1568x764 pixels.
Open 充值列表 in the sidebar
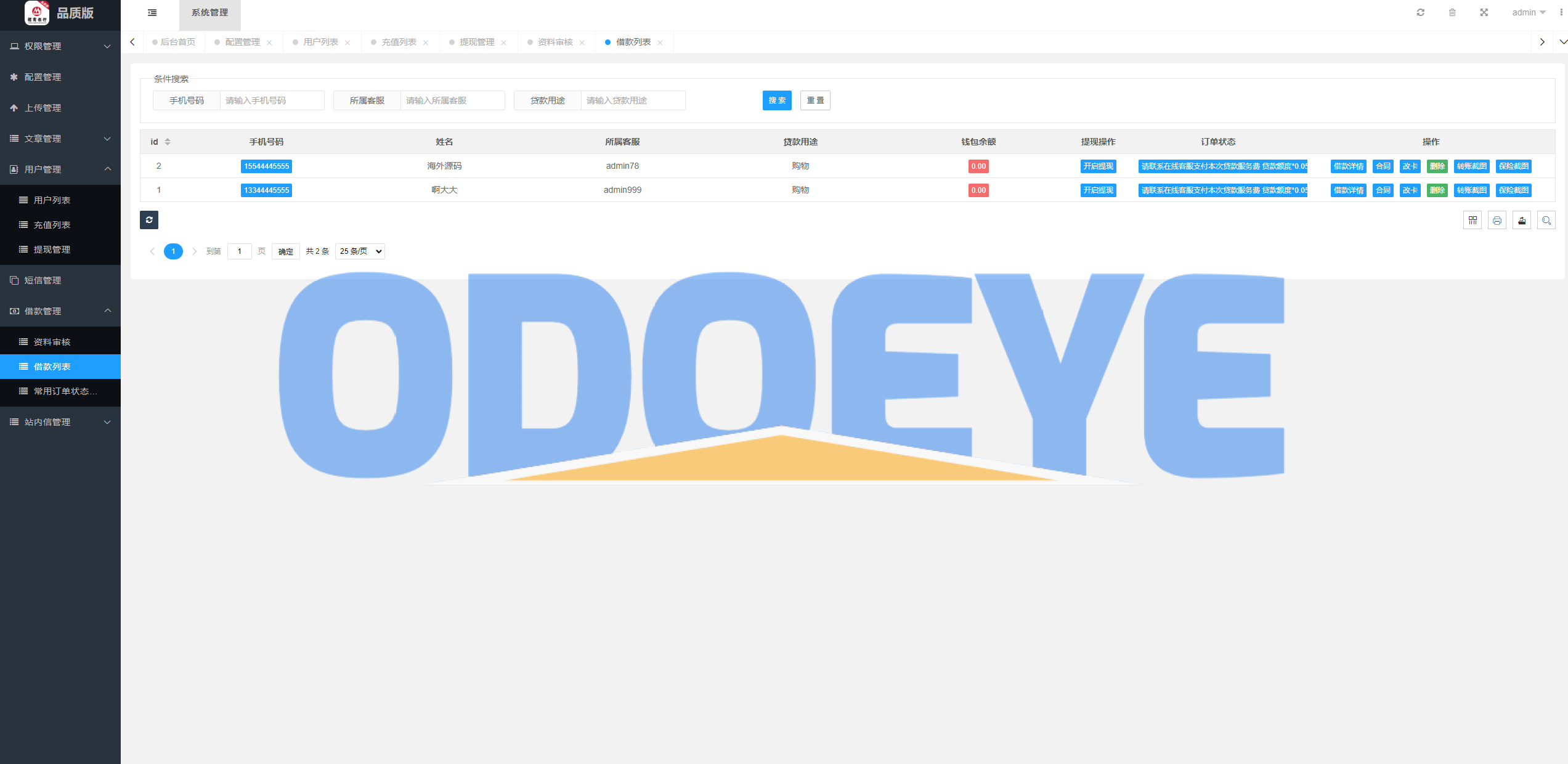pyautogui.click(x=60, y=225)
